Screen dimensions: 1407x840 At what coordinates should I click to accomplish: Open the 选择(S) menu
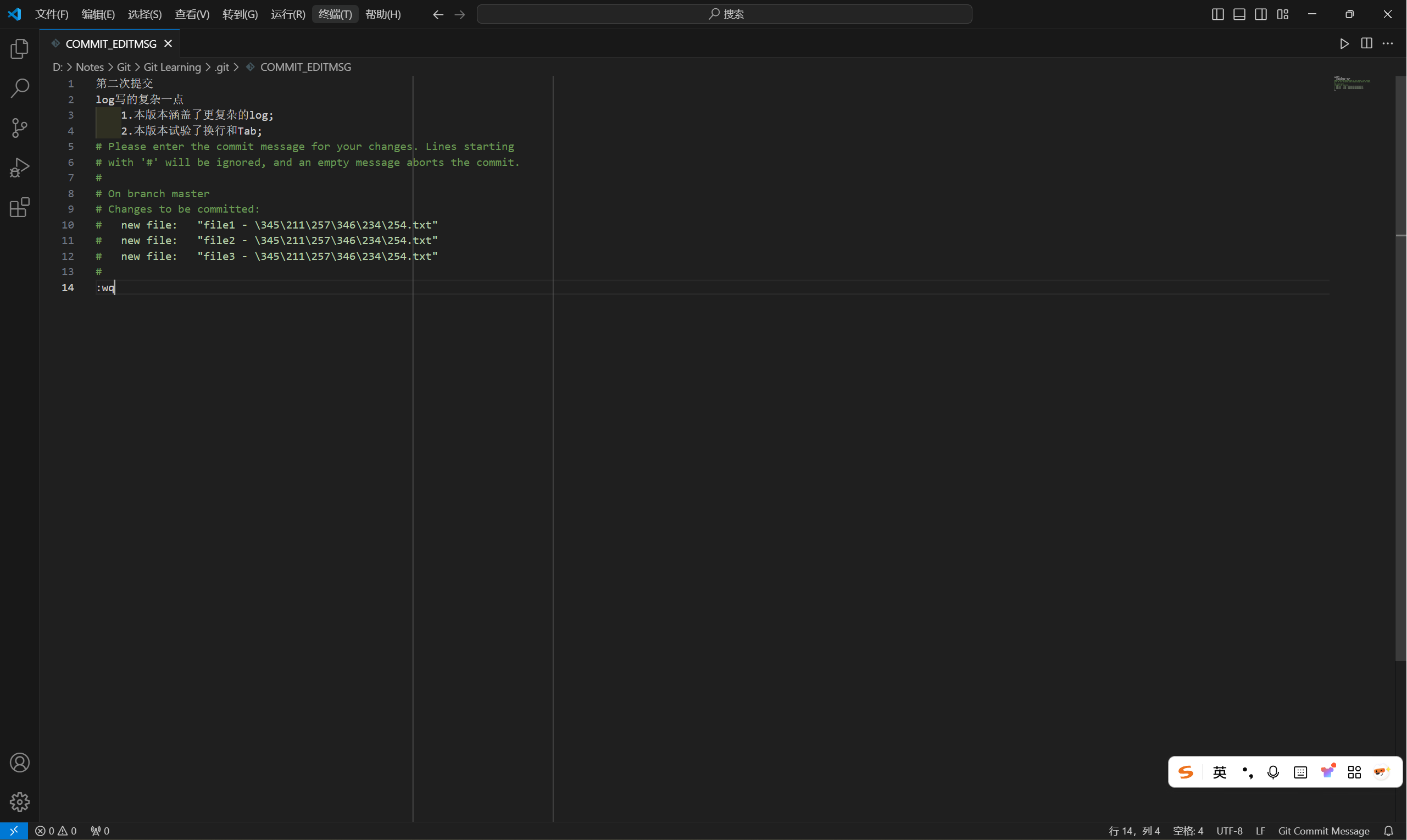[144, 14]
